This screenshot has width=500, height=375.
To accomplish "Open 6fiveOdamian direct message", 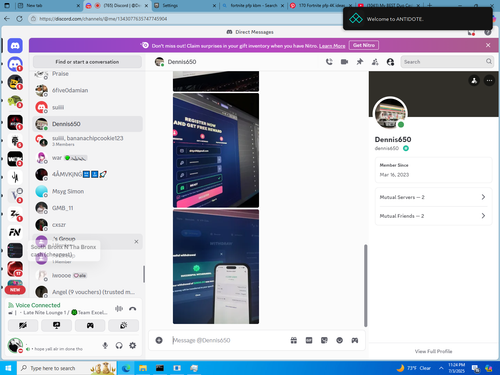I will 87,90.
